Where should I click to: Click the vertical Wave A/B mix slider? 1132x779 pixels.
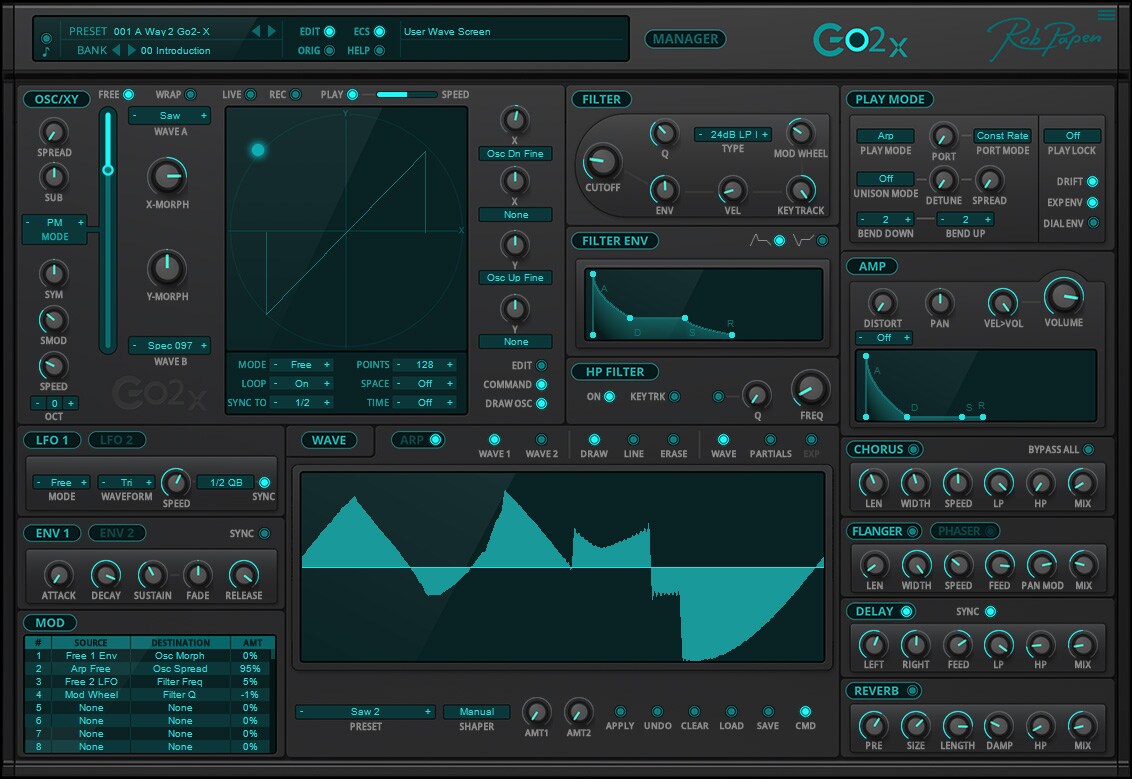[108, 230]
